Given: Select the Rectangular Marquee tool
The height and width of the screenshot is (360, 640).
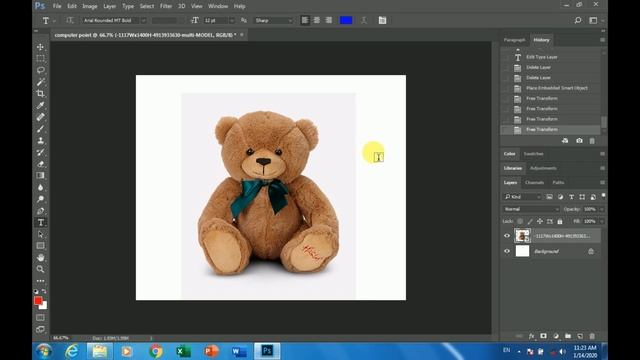Looking at the screenshot, I should [40, 58].
